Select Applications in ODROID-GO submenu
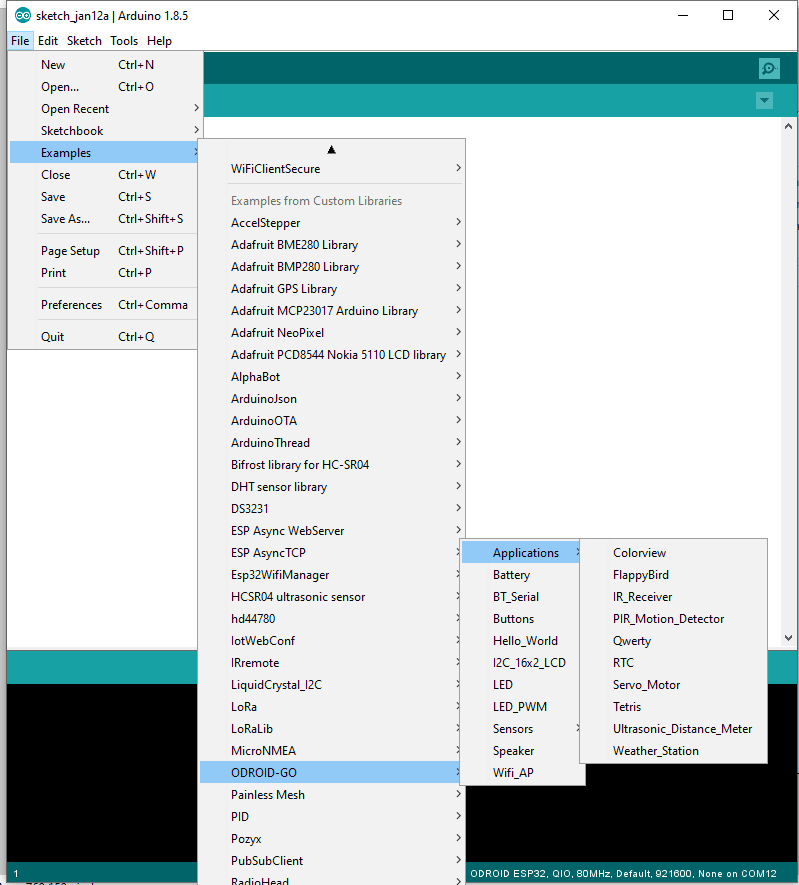The height and width of the screenshot is (885, 799). tap(521, 553)
